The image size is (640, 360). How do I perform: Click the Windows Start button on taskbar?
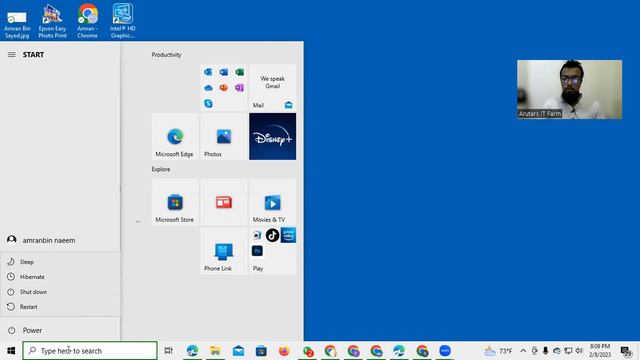click(x=11, y=351)
